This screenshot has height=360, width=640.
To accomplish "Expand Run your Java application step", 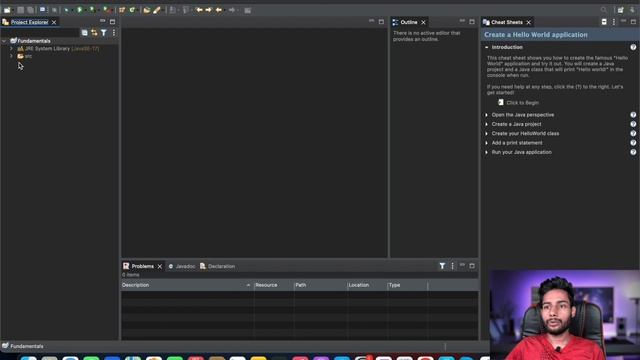I will tap(487, 152).
